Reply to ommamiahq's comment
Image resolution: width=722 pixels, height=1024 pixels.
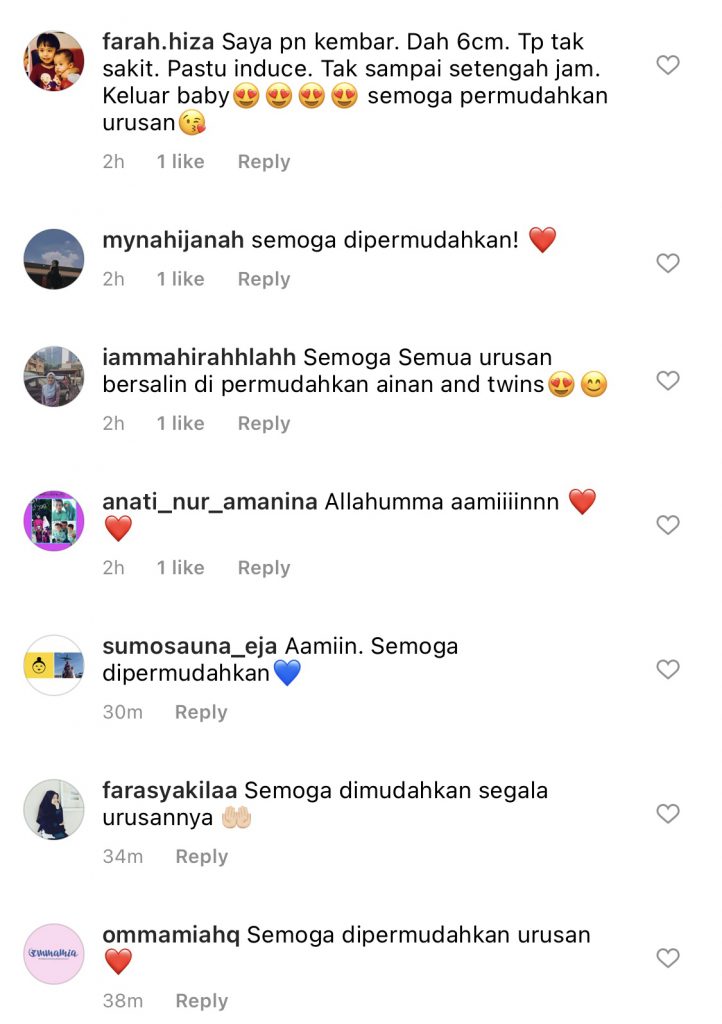(202, 1001)
